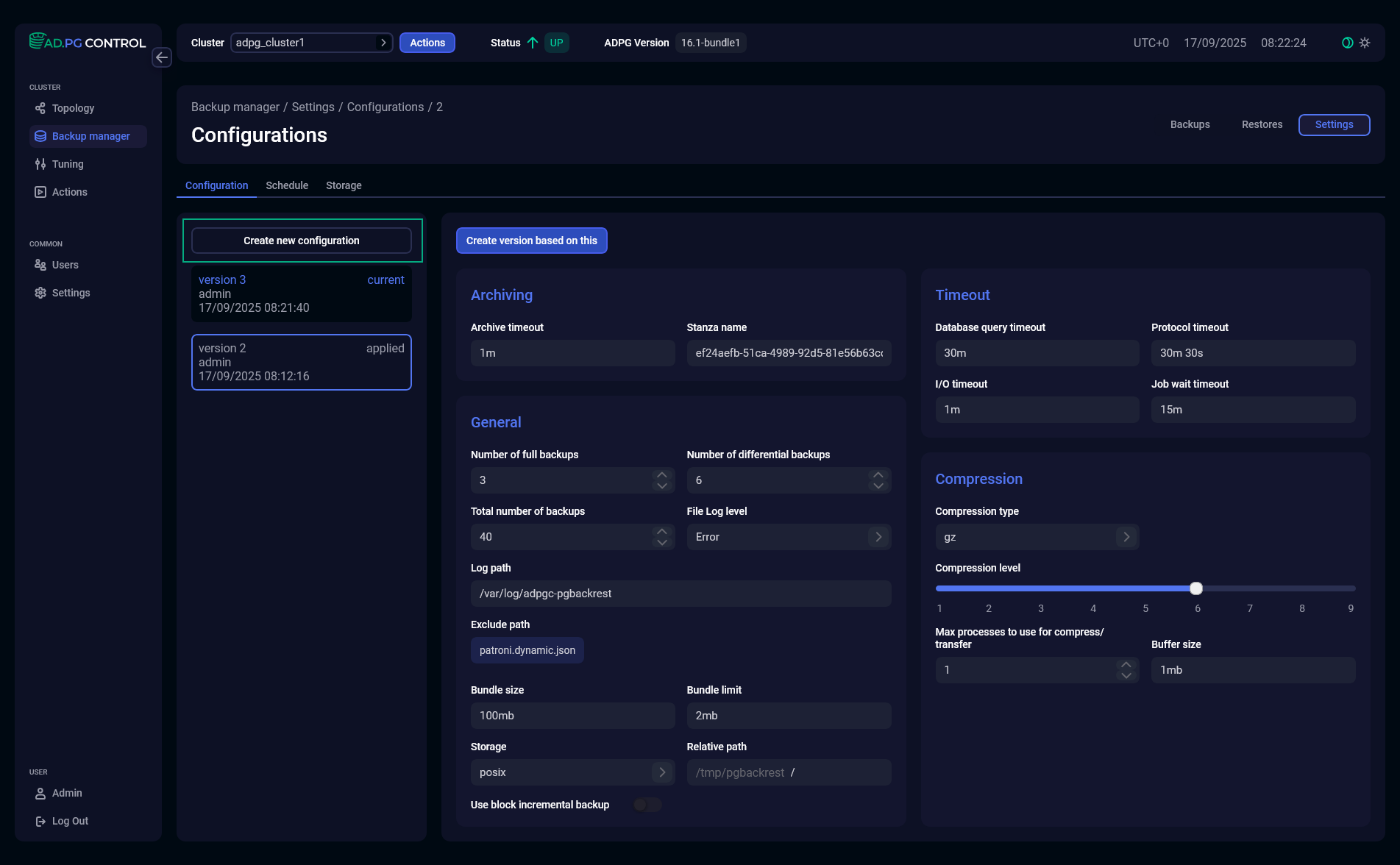Expand the File Log level selector
The image size is (1400, 865).
point(878,537)
